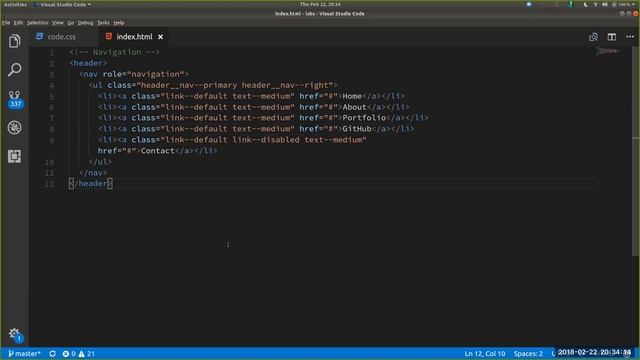Click the closing nav tag
Screen dimensions: 640x360
[93, 173]
